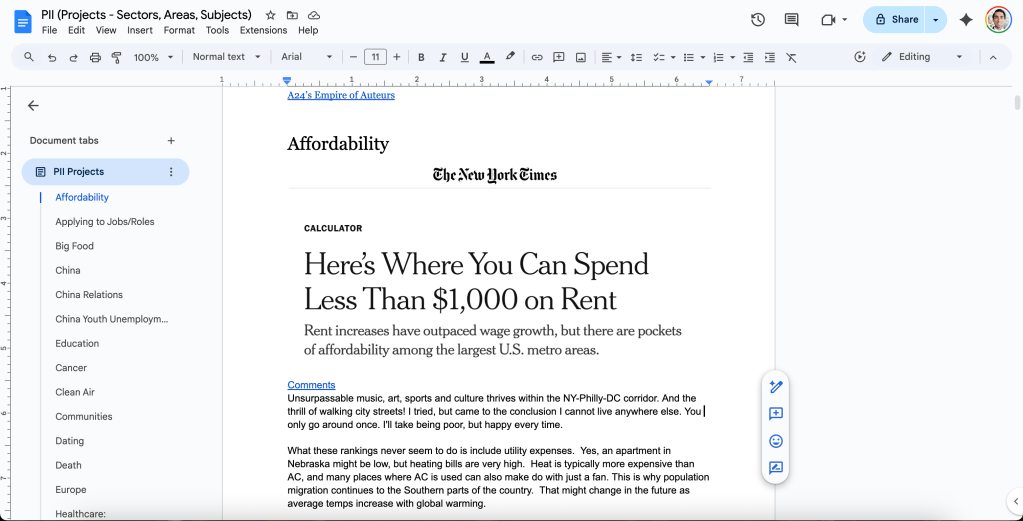The width and height of the screenshot is (1023, 521).
Task: Open version history clock icon
Action: pyautogui.click(x=758, y=19)
